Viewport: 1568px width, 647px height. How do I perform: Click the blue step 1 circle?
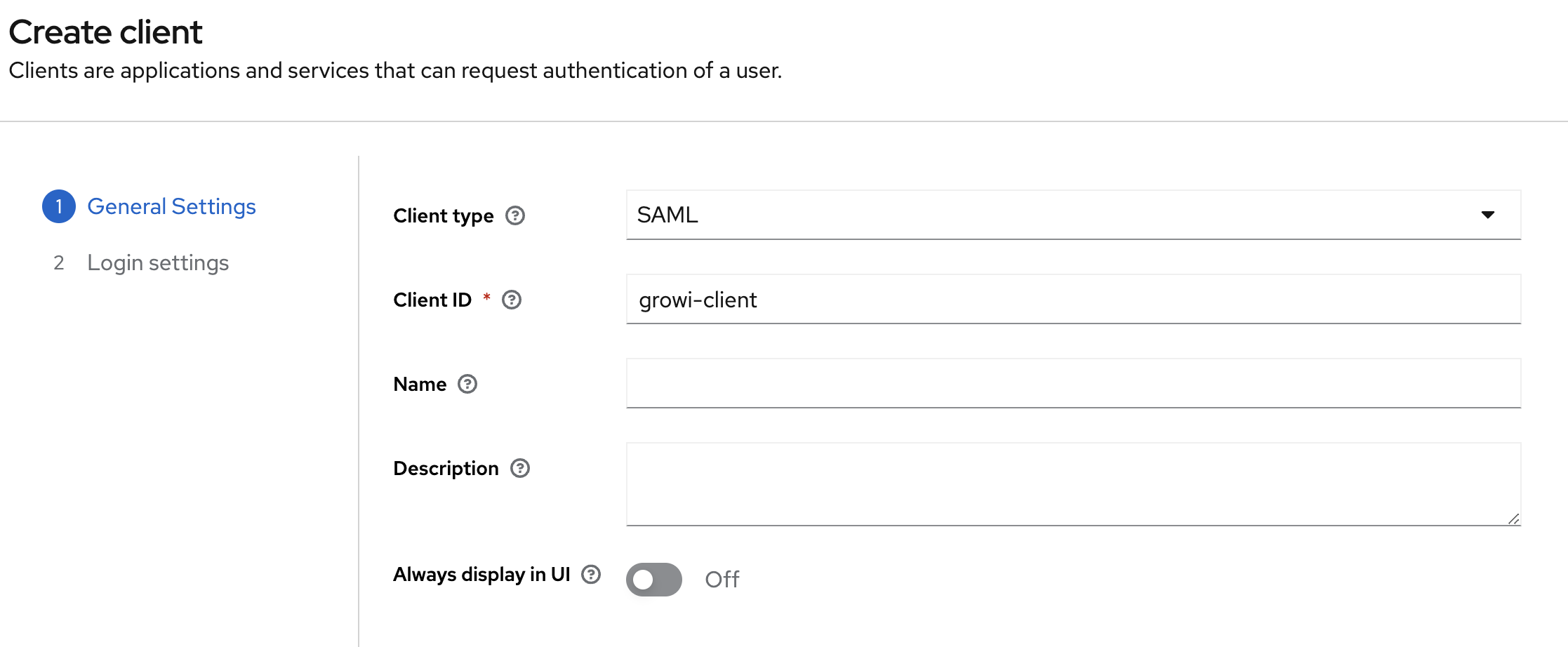59,206
